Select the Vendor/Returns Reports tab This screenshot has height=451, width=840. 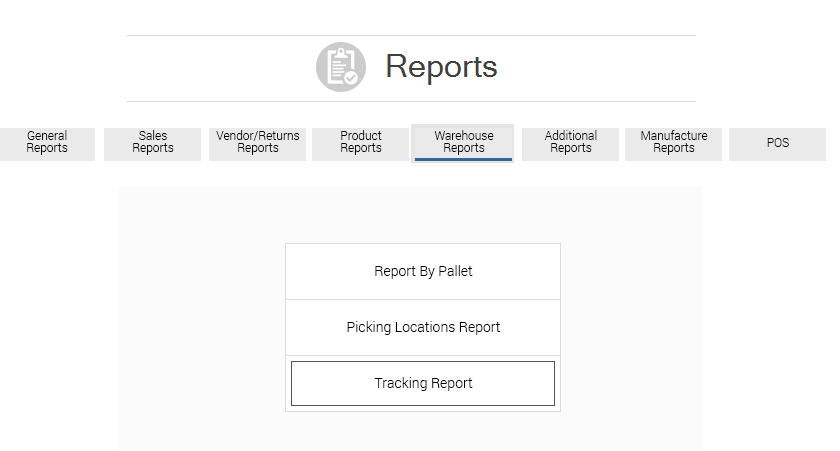[258, 143]
